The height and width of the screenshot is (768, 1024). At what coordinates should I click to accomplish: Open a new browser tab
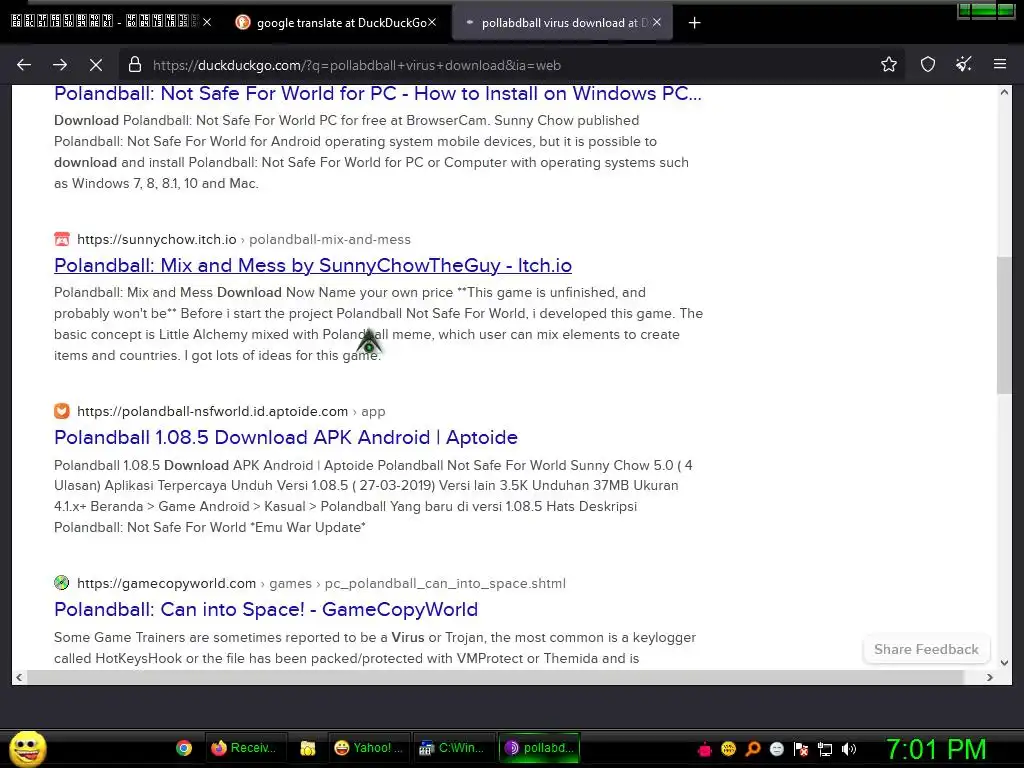point(694,23)
